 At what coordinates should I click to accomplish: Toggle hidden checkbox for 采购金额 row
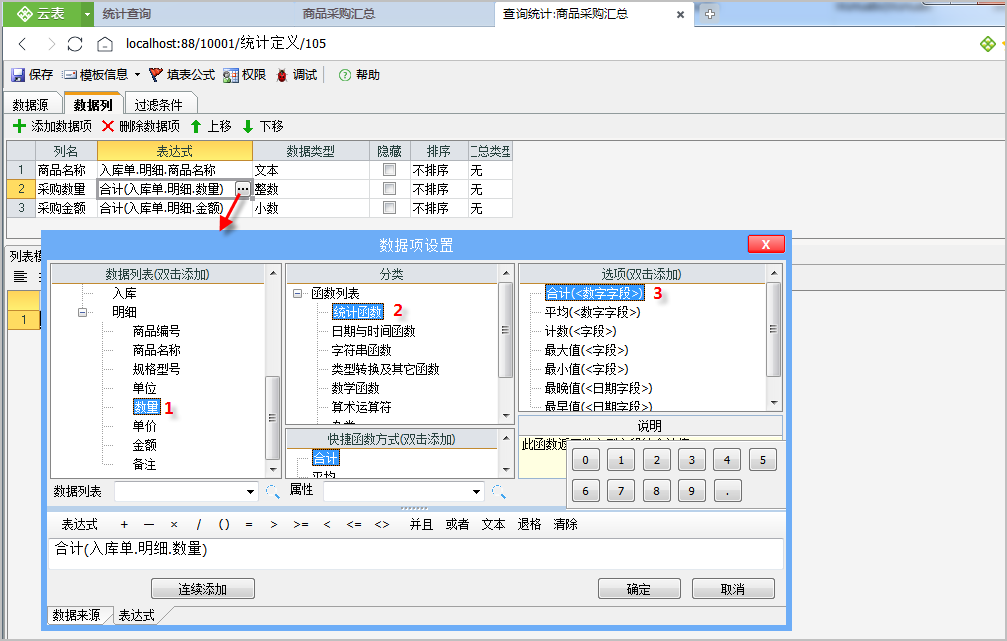[x=389, y=207]
